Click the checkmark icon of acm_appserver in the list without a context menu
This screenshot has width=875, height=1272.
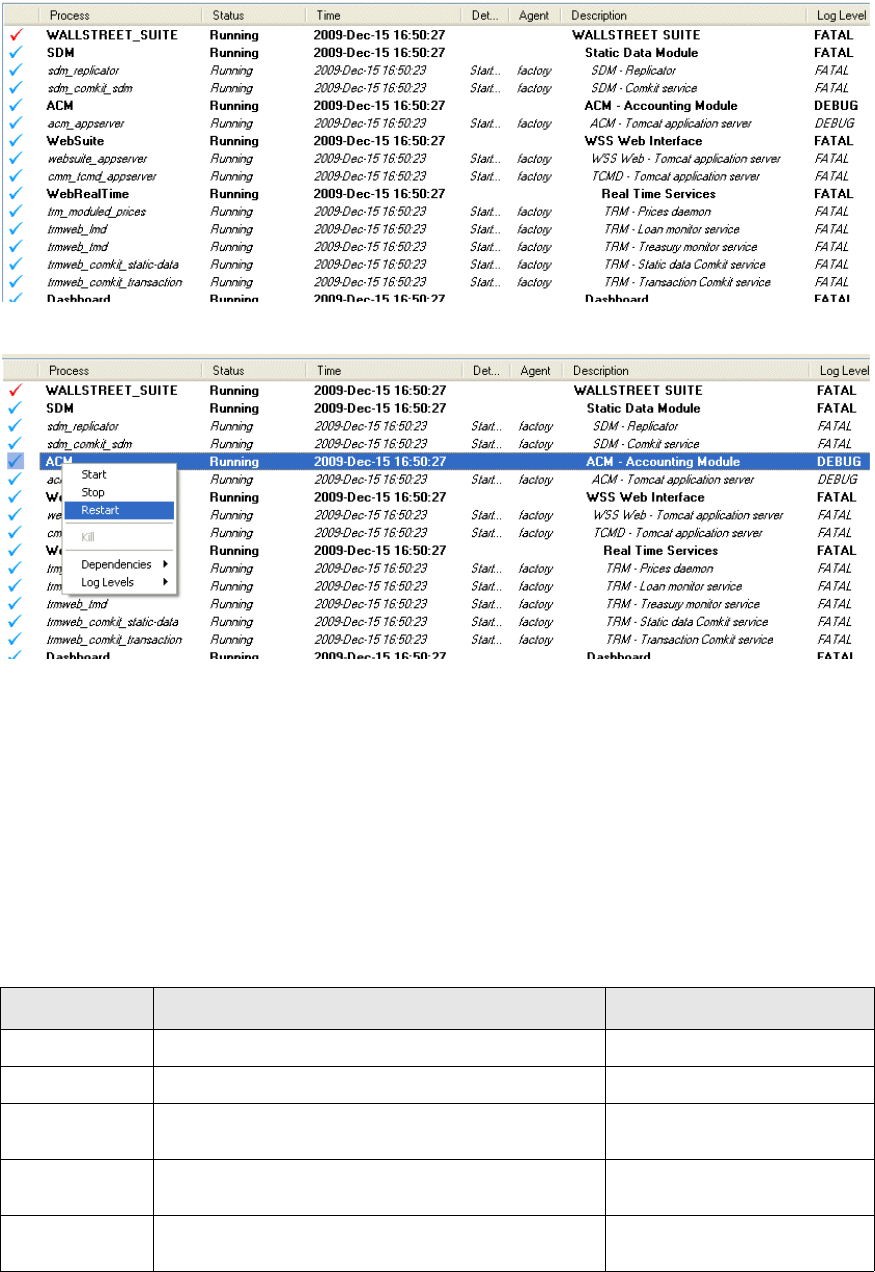(15, 124)
